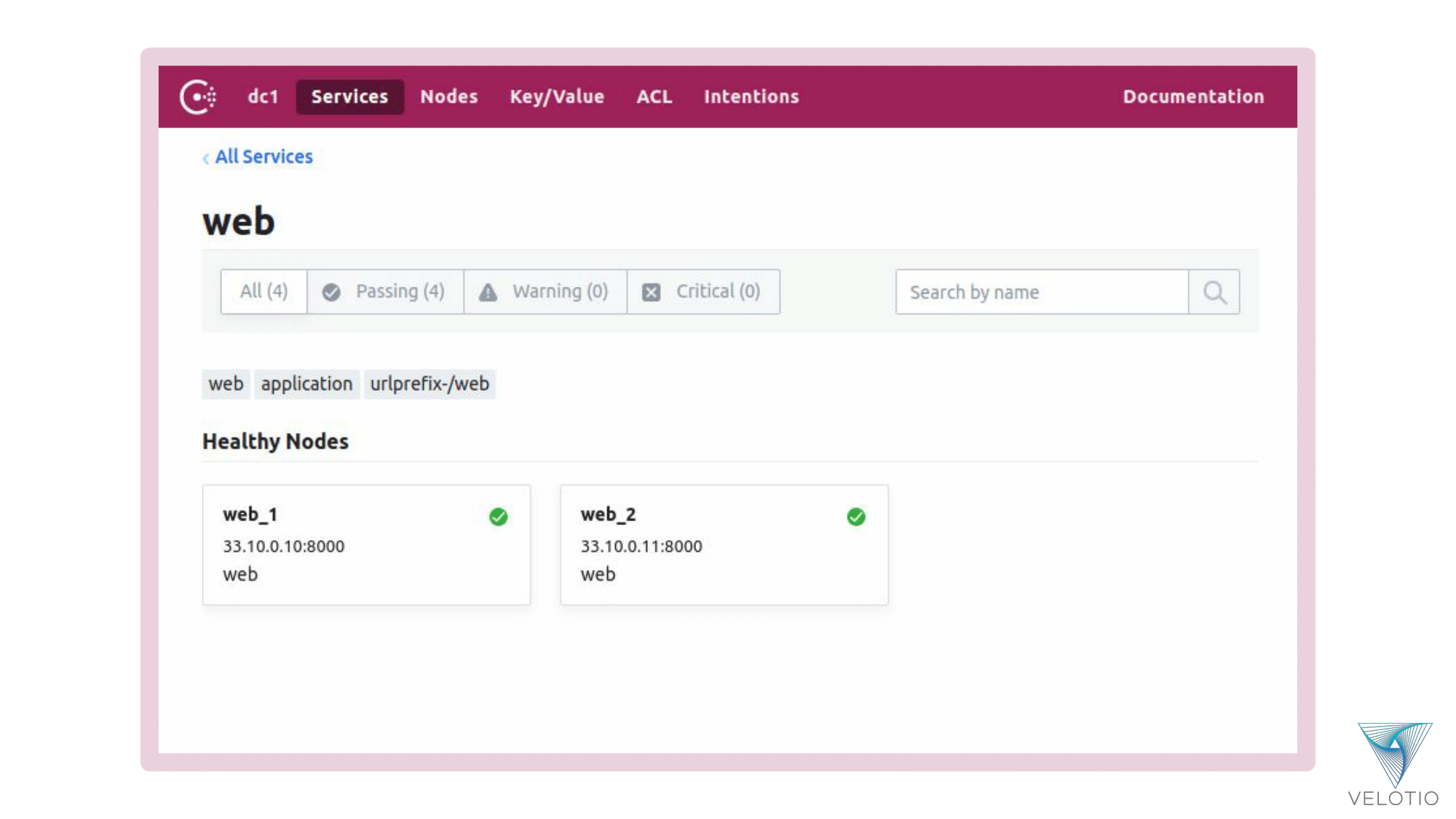Image resolution: width=1456 pixels, height=819 pixels.
Task: Click the green health check icon on web_2
Action: [x=856, y=517]
